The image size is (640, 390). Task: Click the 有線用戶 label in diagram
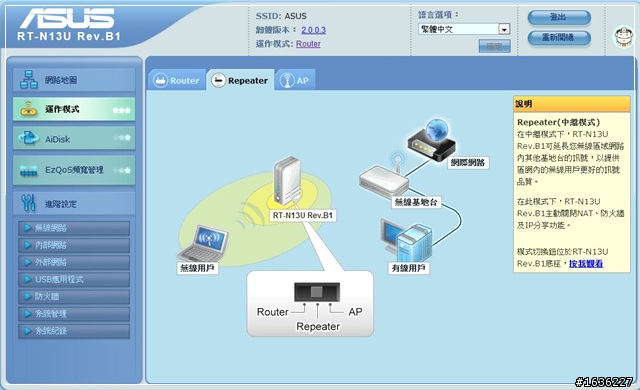point(409,268)
